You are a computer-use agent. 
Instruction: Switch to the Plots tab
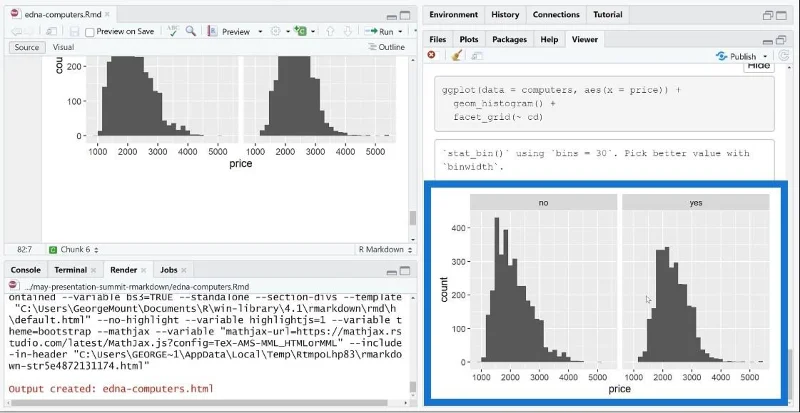(469, 39)
